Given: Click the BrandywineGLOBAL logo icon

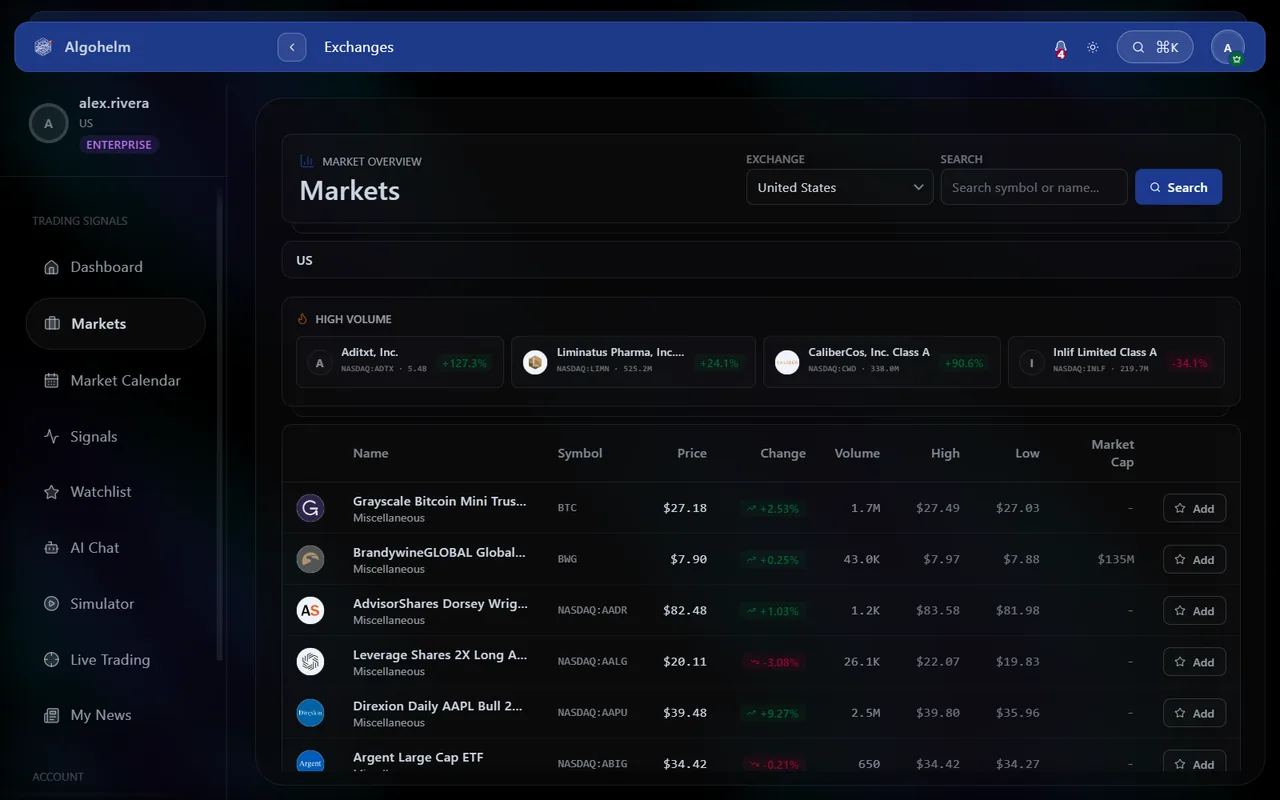Looking at the screenshot, I should (310, 559).
